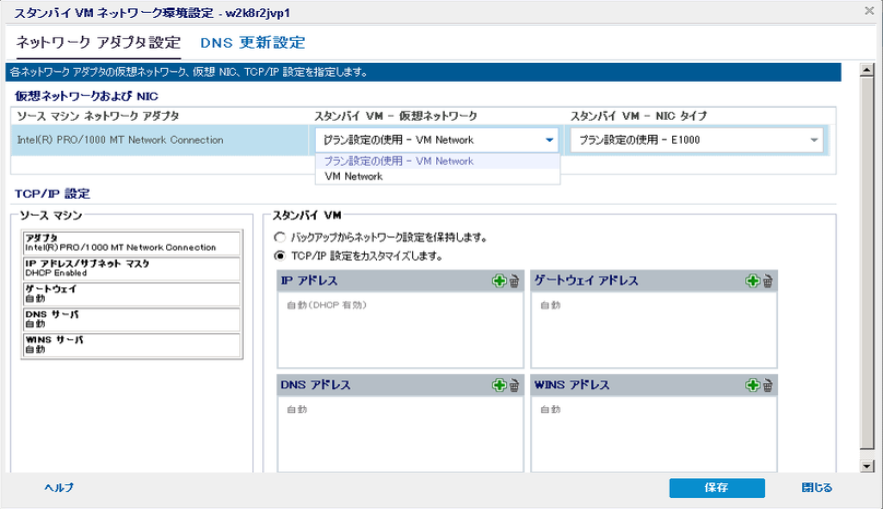Select the Intel(R) PRO/1000 MT adapter row

point(160,140)
